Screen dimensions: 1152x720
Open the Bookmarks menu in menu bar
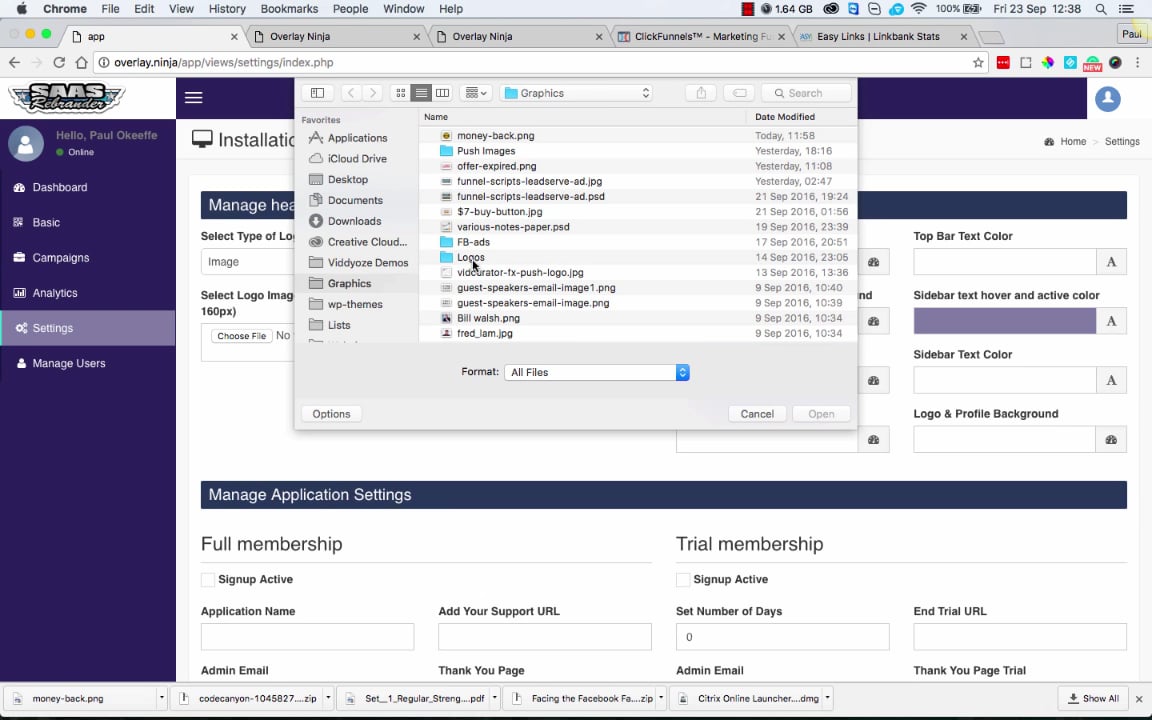click(289, 9)
